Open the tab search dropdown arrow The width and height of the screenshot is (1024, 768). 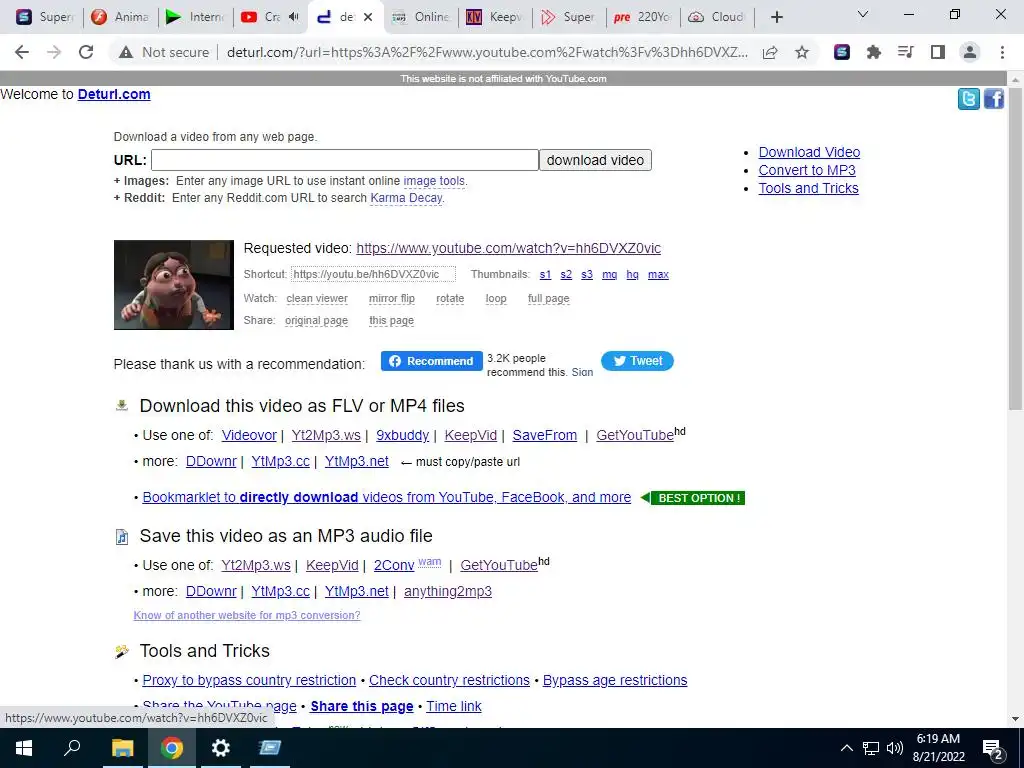point(863,14)
